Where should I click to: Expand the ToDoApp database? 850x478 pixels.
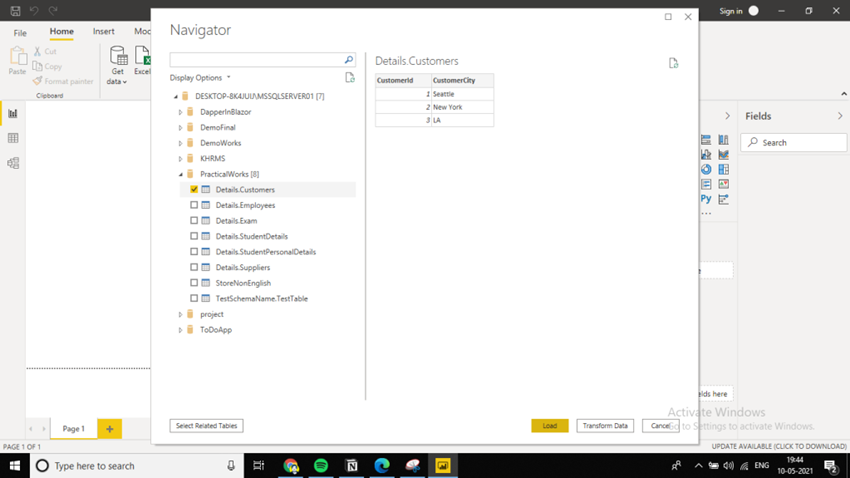pyautogui.click(x=181, y=330)
